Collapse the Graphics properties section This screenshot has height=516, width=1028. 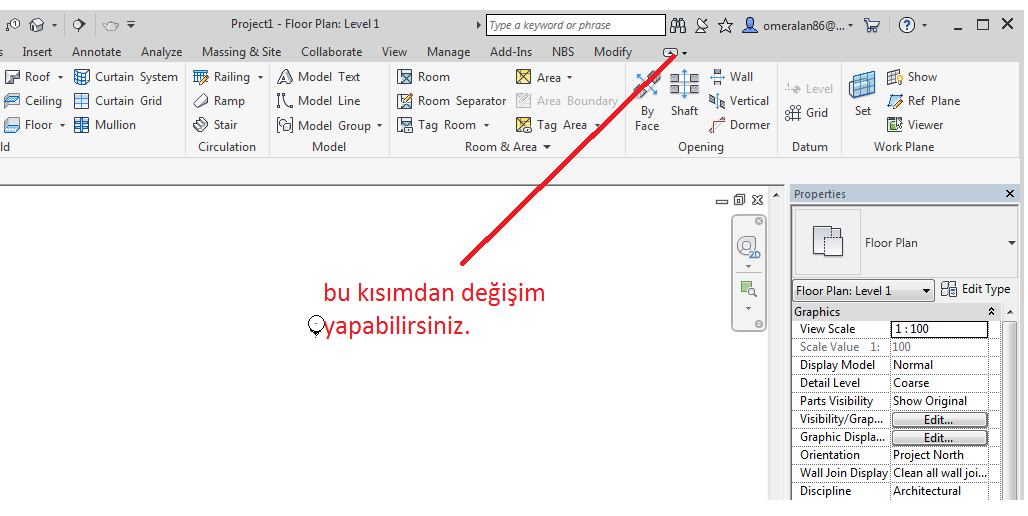pyautogui.click(x=991, y=312)
